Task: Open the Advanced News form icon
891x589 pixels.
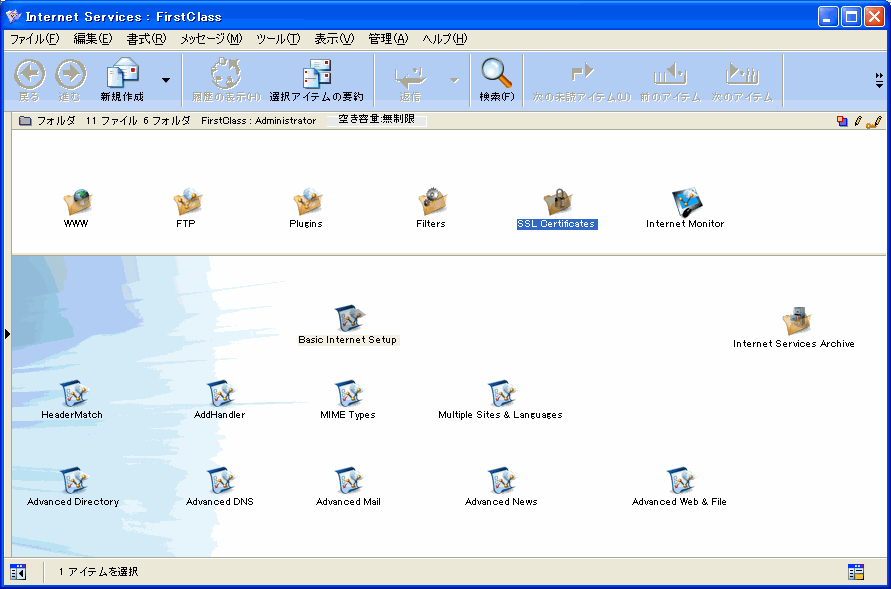Action: tap(502, 481)
